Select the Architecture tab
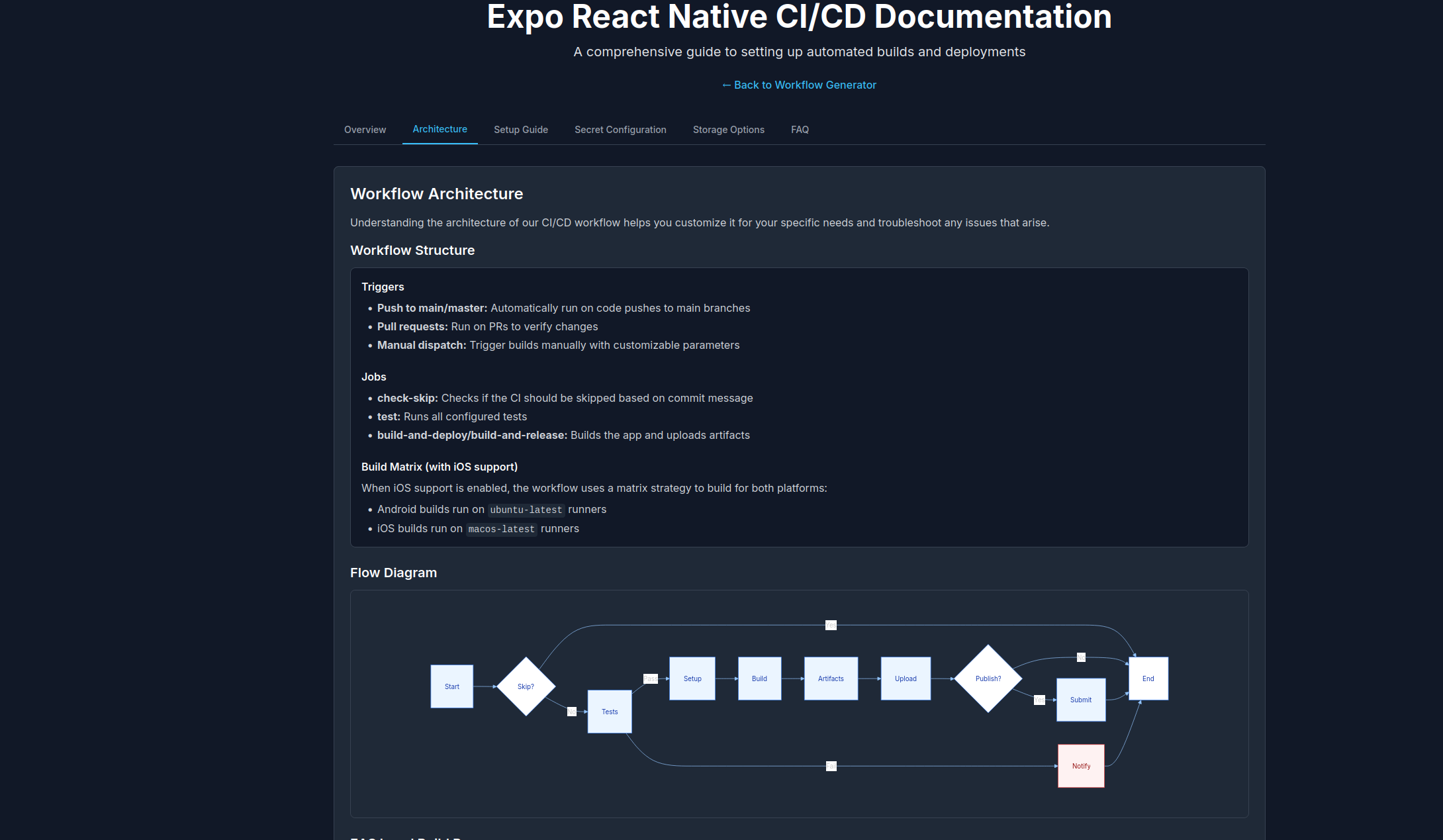 tap(440, 129)
